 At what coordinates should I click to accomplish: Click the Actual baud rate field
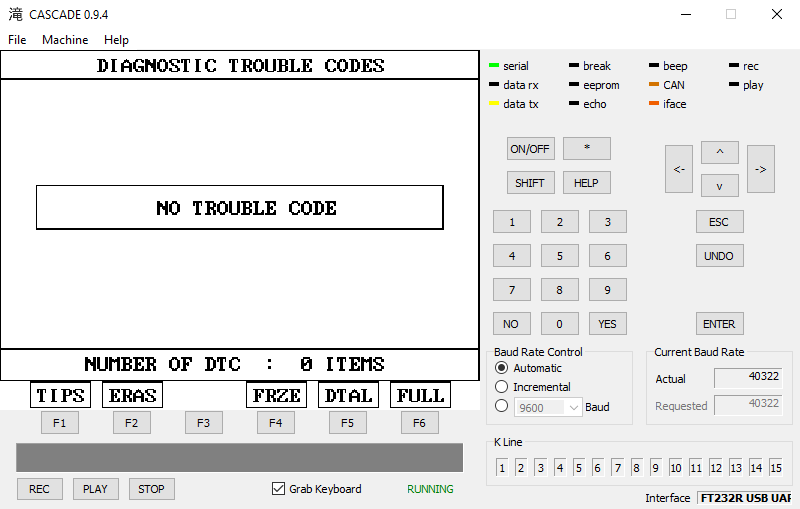[749, 377]
